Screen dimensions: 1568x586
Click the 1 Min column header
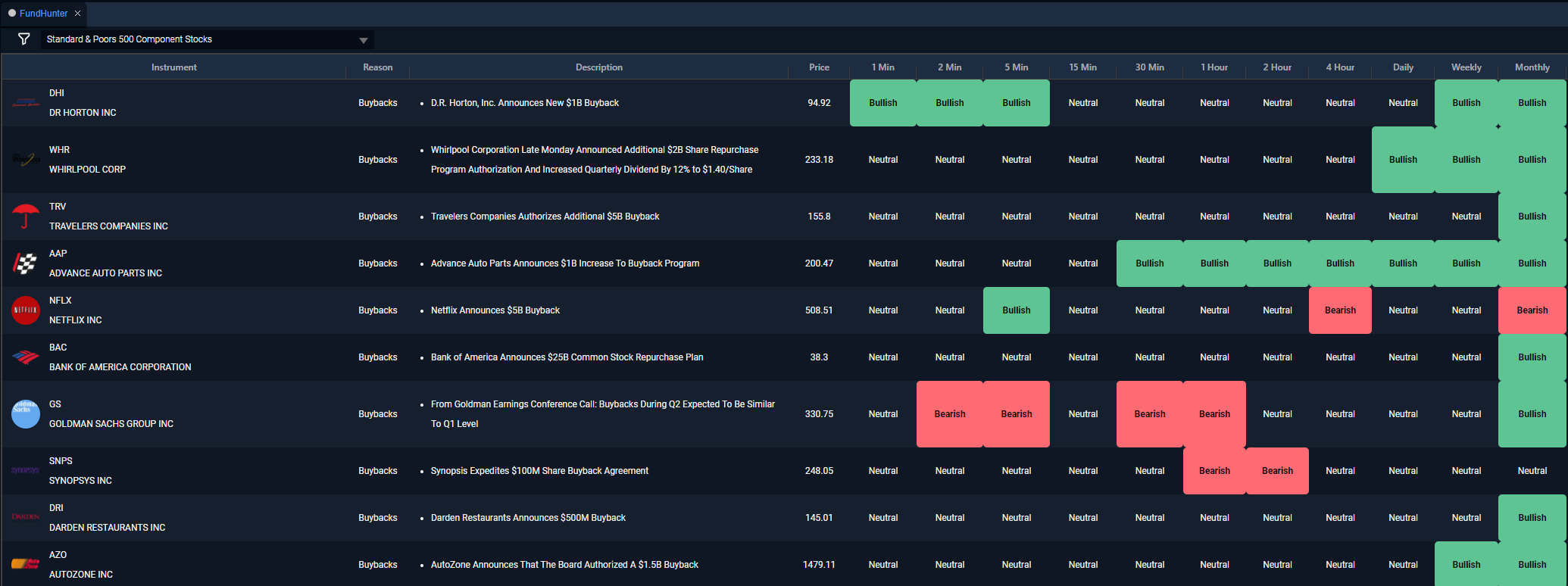click(x=882, y=67)
